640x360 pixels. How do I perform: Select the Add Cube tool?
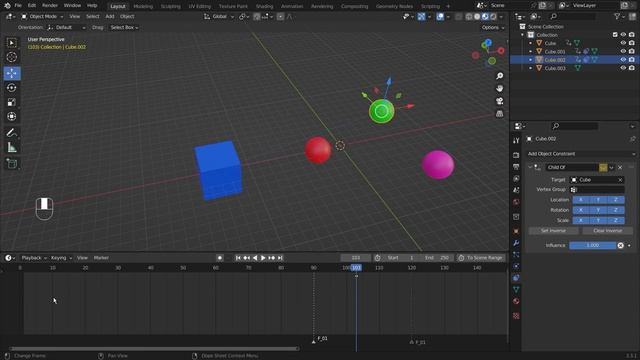pyautogui.click(x=12, y=164)
